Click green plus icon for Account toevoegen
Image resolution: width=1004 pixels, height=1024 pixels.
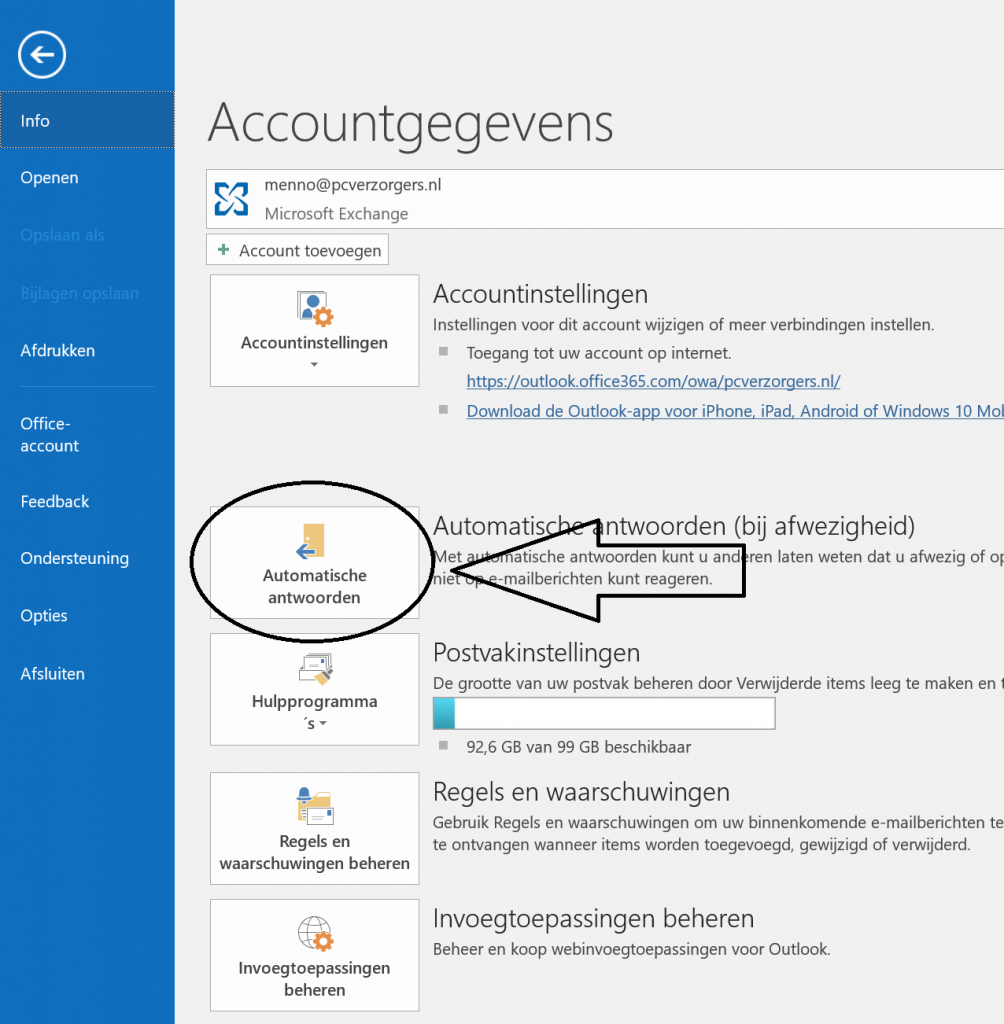(x=223, y=249)
